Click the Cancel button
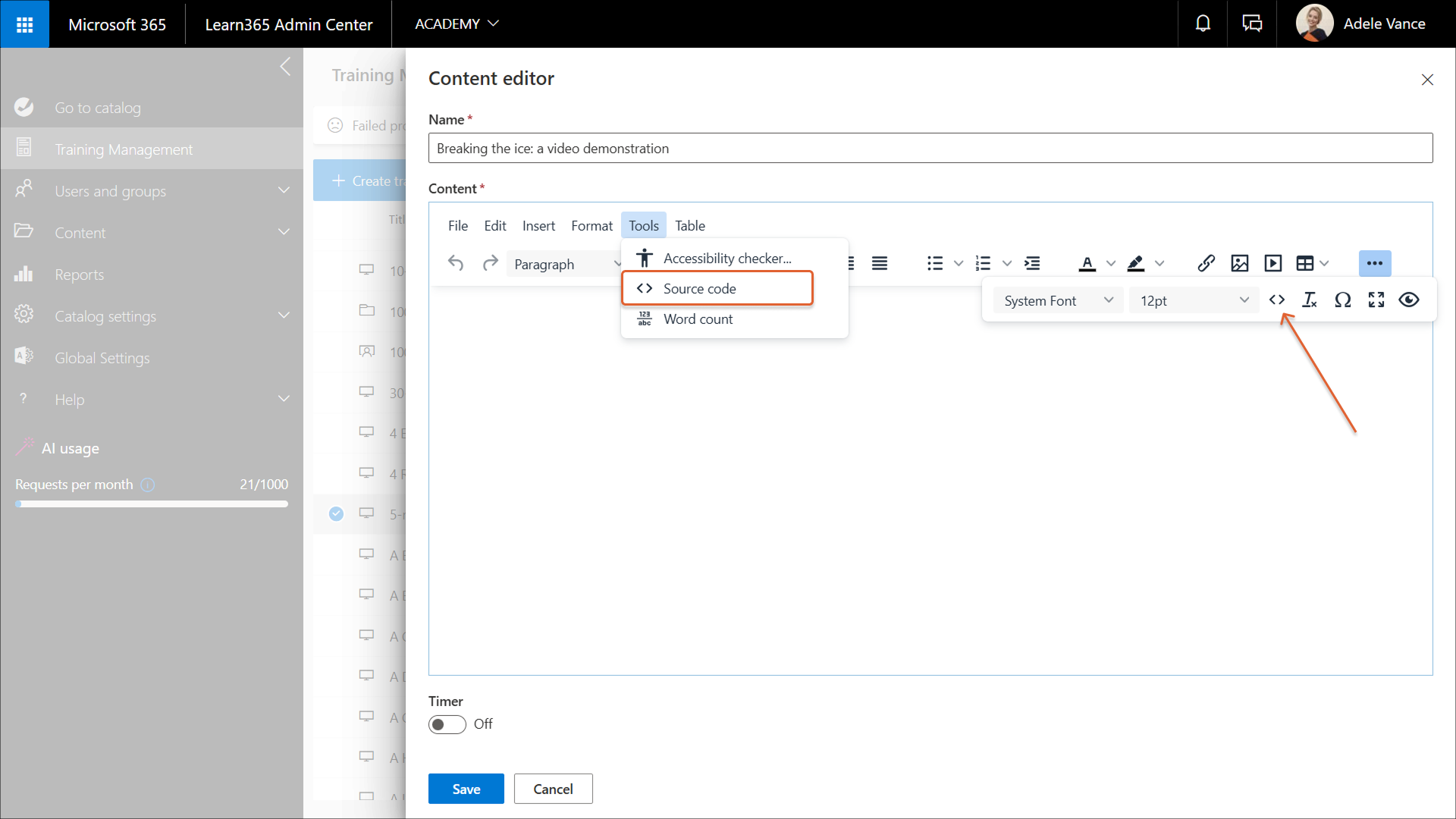Screen dimensions: 1456x819 [553, 789]
